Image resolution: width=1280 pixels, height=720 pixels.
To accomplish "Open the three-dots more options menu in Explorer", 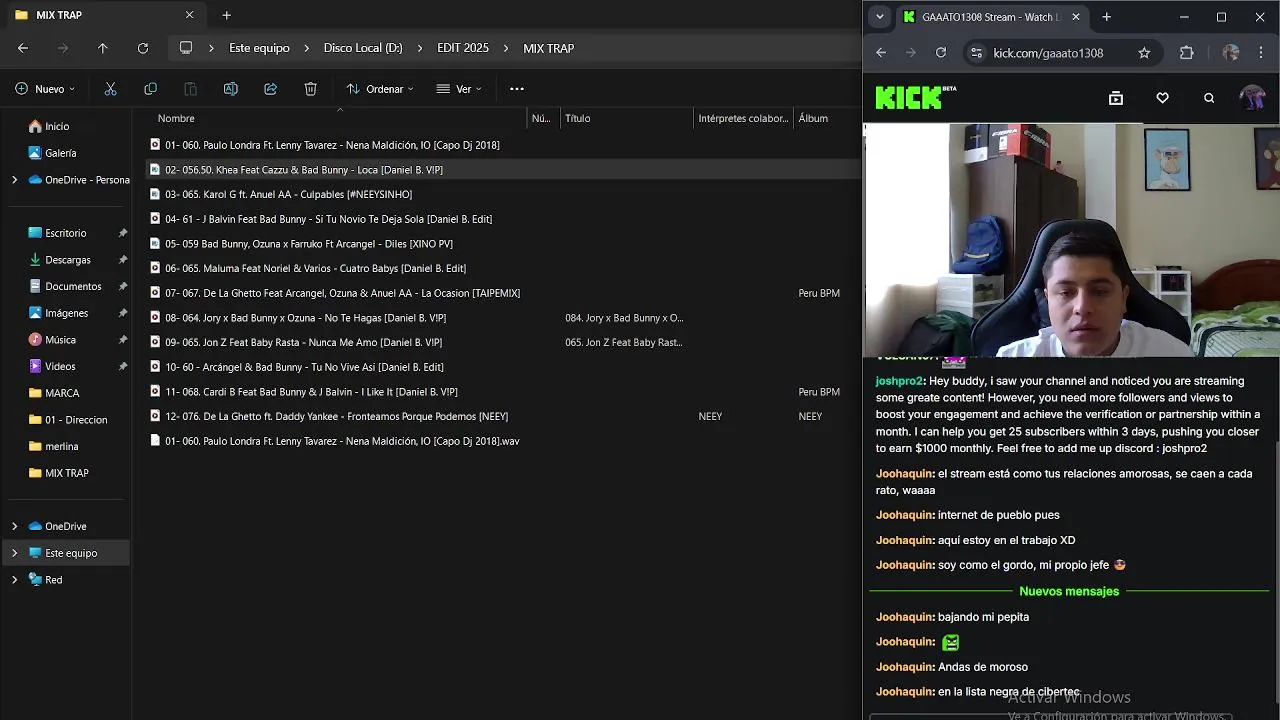I will [517, 89].
